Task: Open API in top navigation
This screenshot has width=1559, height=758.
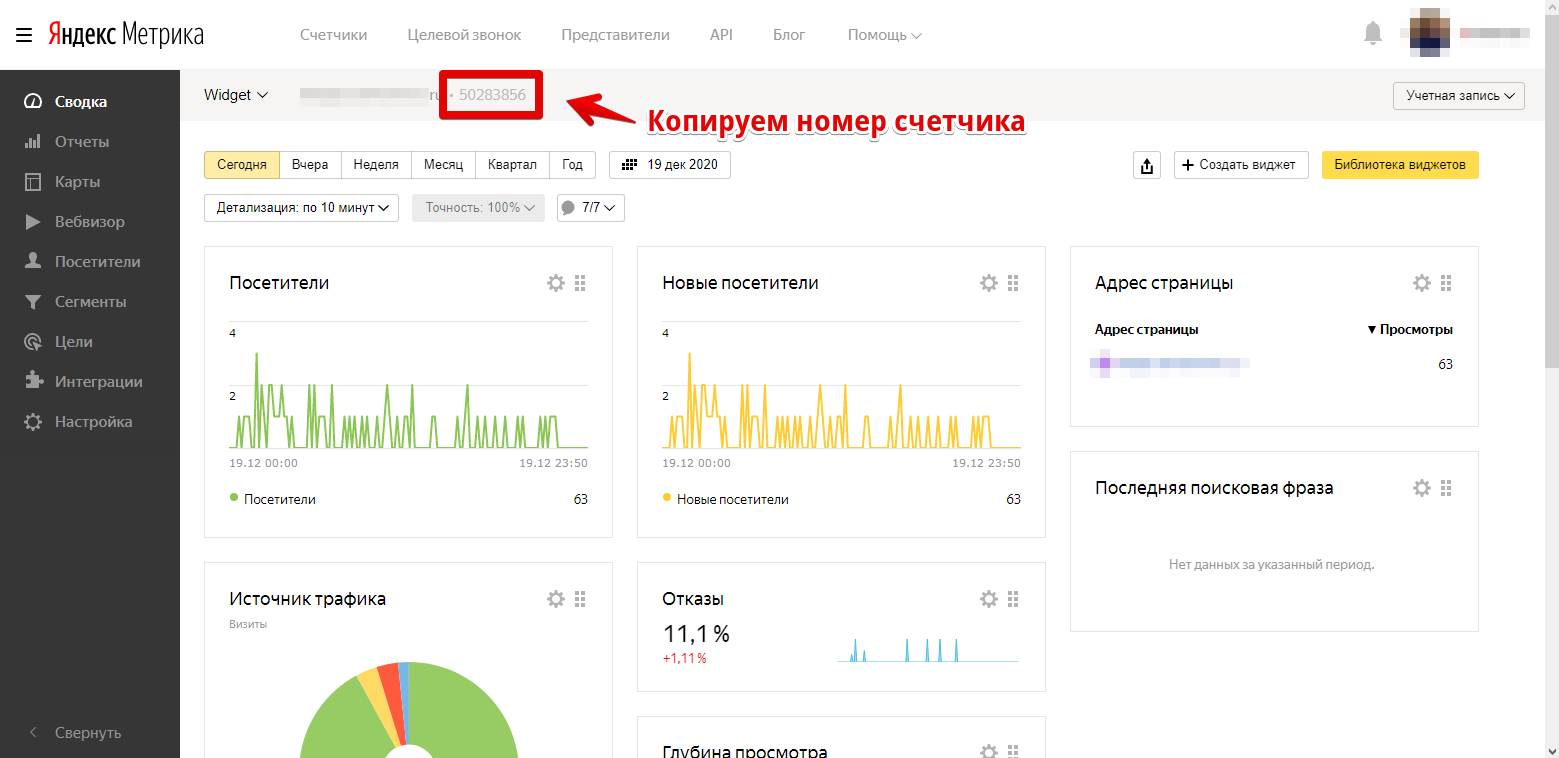Action: [x=721, y=35]
